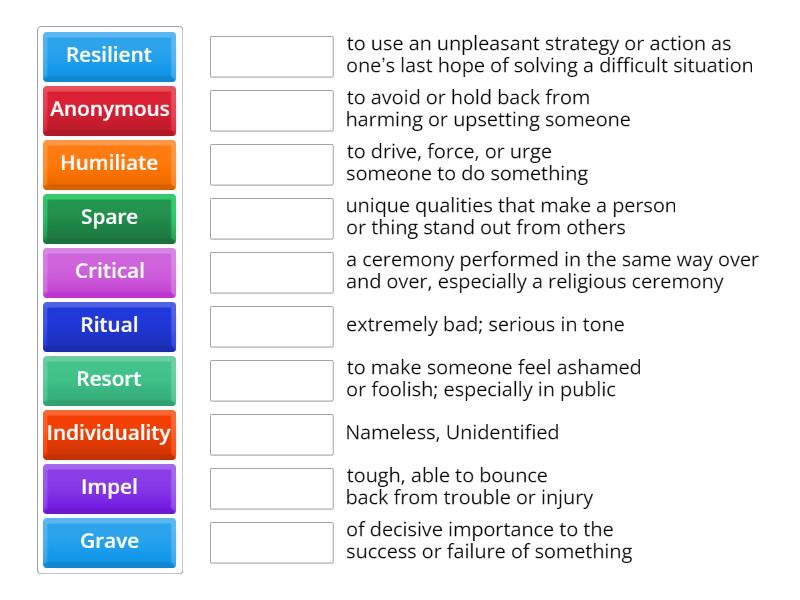Click the Grave word tile
This screenshot has width=800, height=600.
click(x=109, y=542)
